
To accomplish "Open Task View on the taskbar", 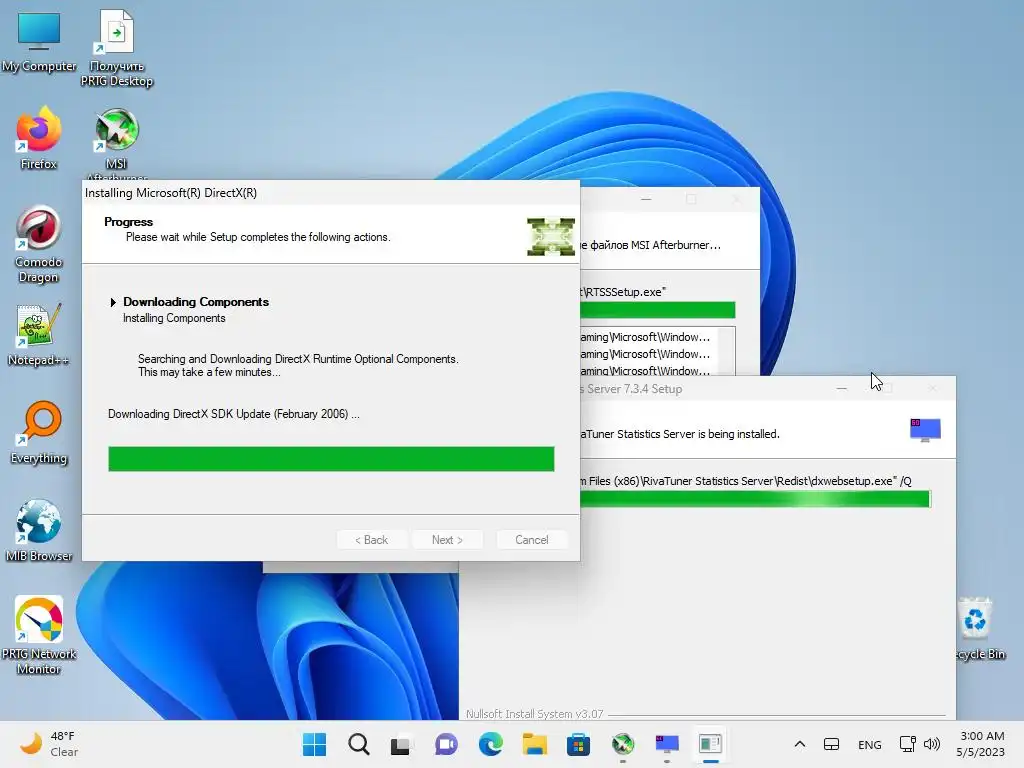I will coord(401,744).
